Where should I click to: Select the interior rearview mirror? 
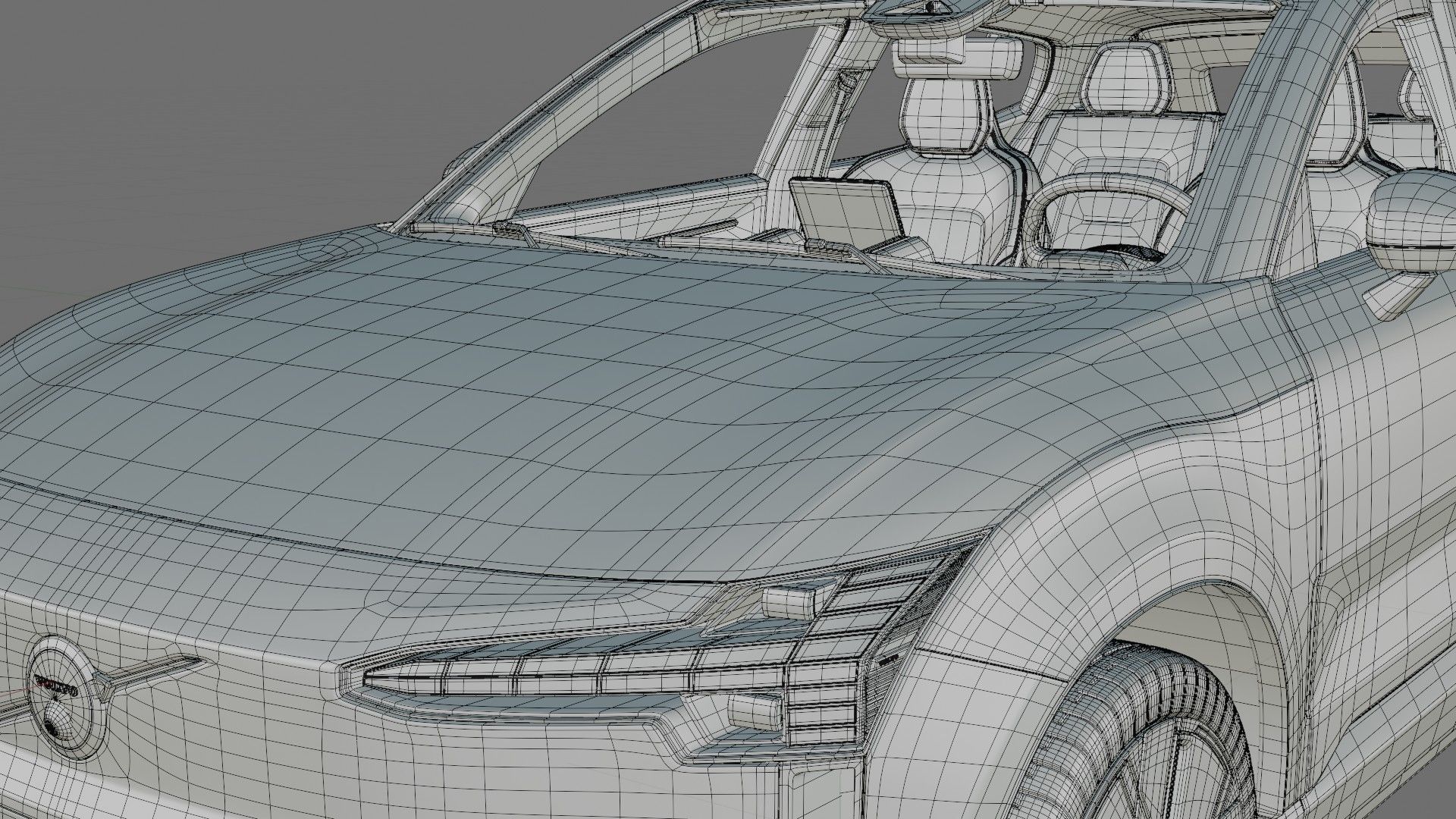[958, 59]
